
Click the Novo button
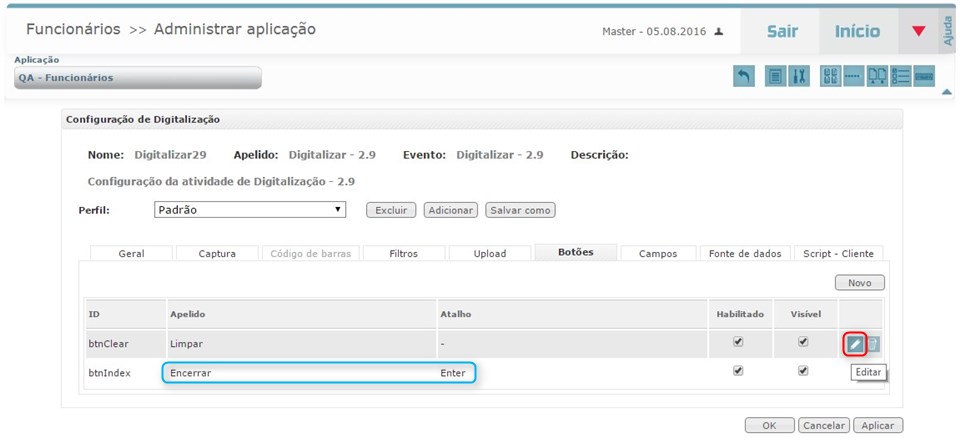[860, 283]
